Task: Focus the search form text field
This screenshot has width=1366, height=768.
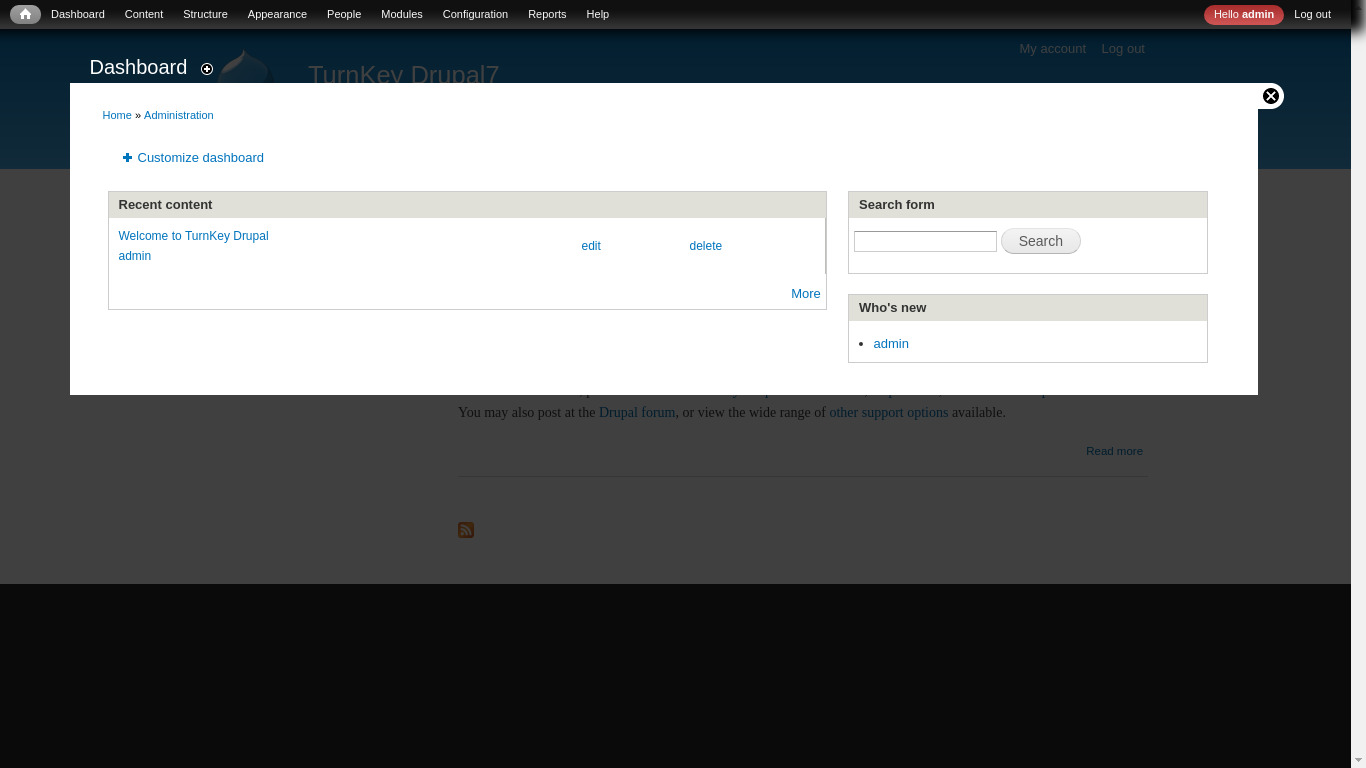Action: [x=925, y=241]
